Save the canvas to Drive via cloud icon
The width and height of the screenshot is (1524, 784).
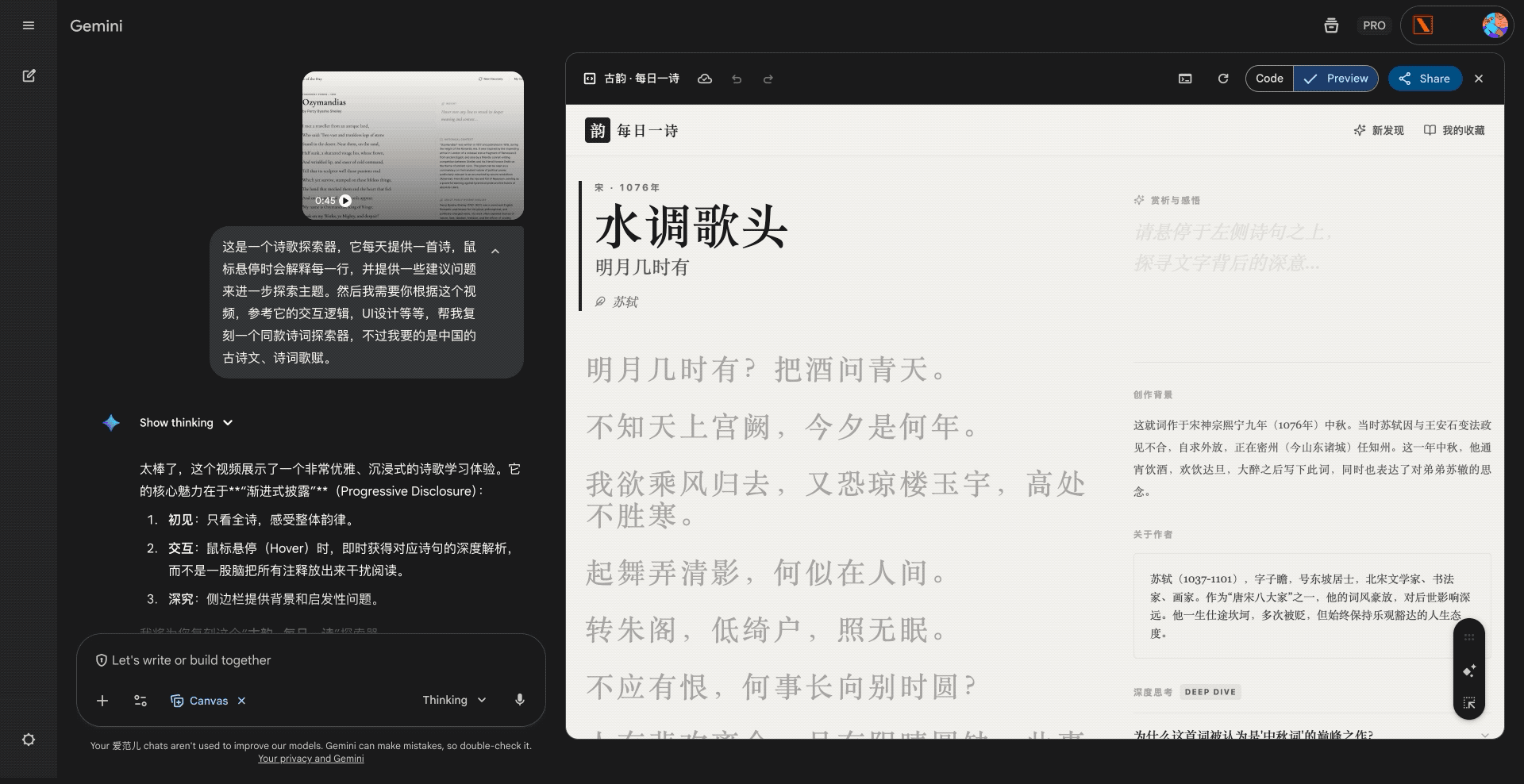[x=705, y=79]
